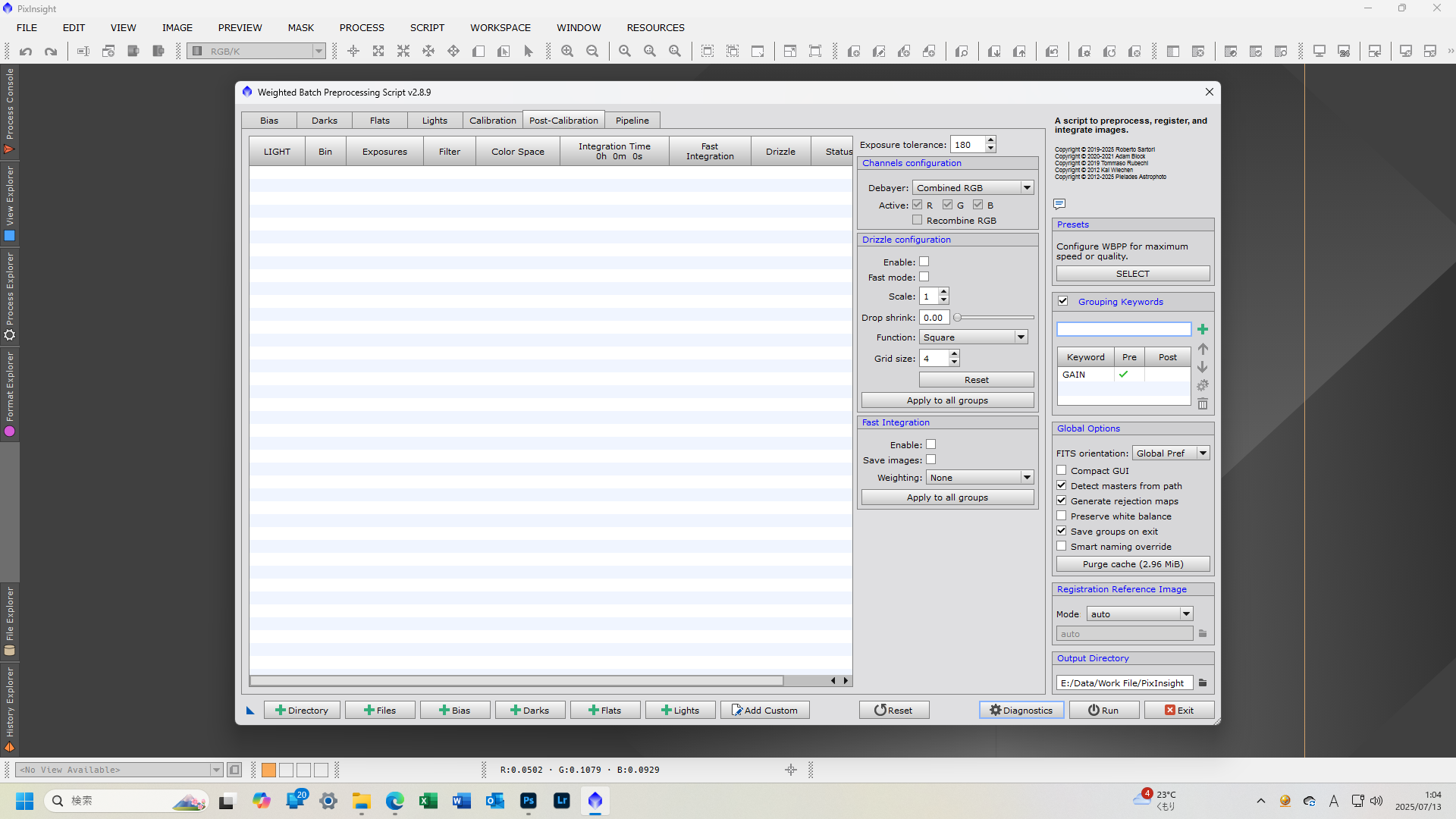Browse for registration reference image folder icon
The height and width of the screenshot is (819, 1456).
pos(1203,633)
